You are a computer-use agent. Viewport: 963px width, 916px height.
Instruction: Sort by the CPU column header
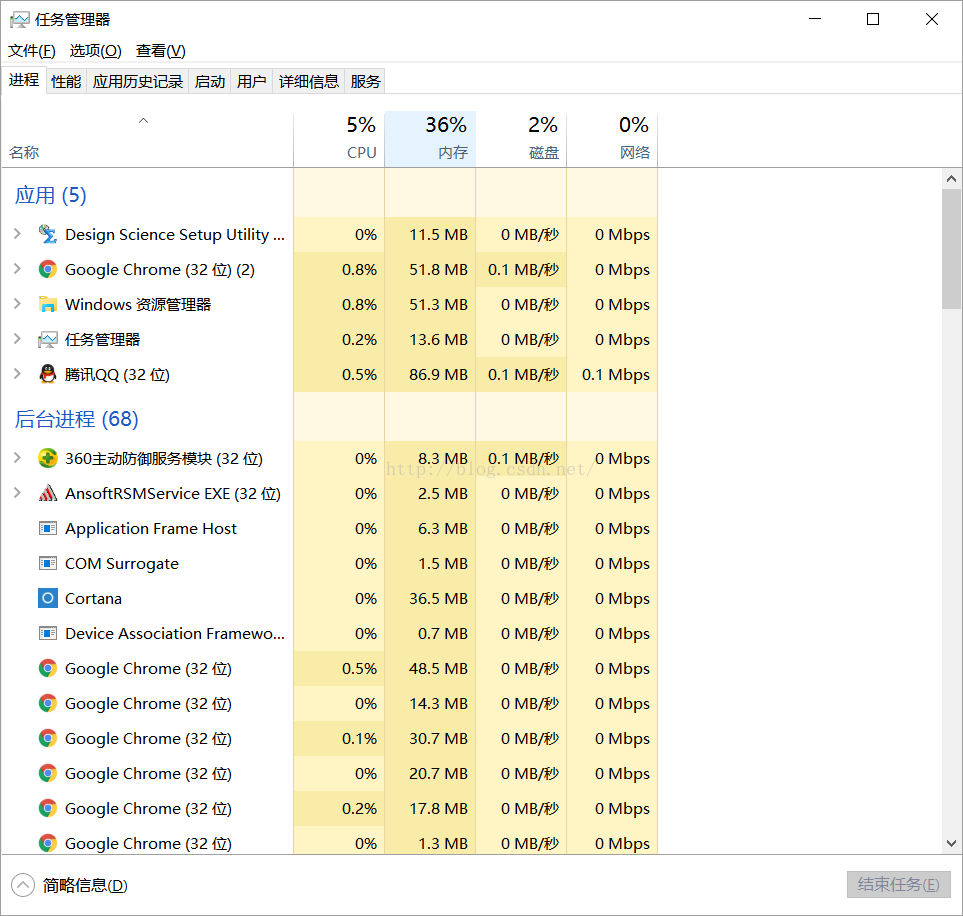coord(339,140)
